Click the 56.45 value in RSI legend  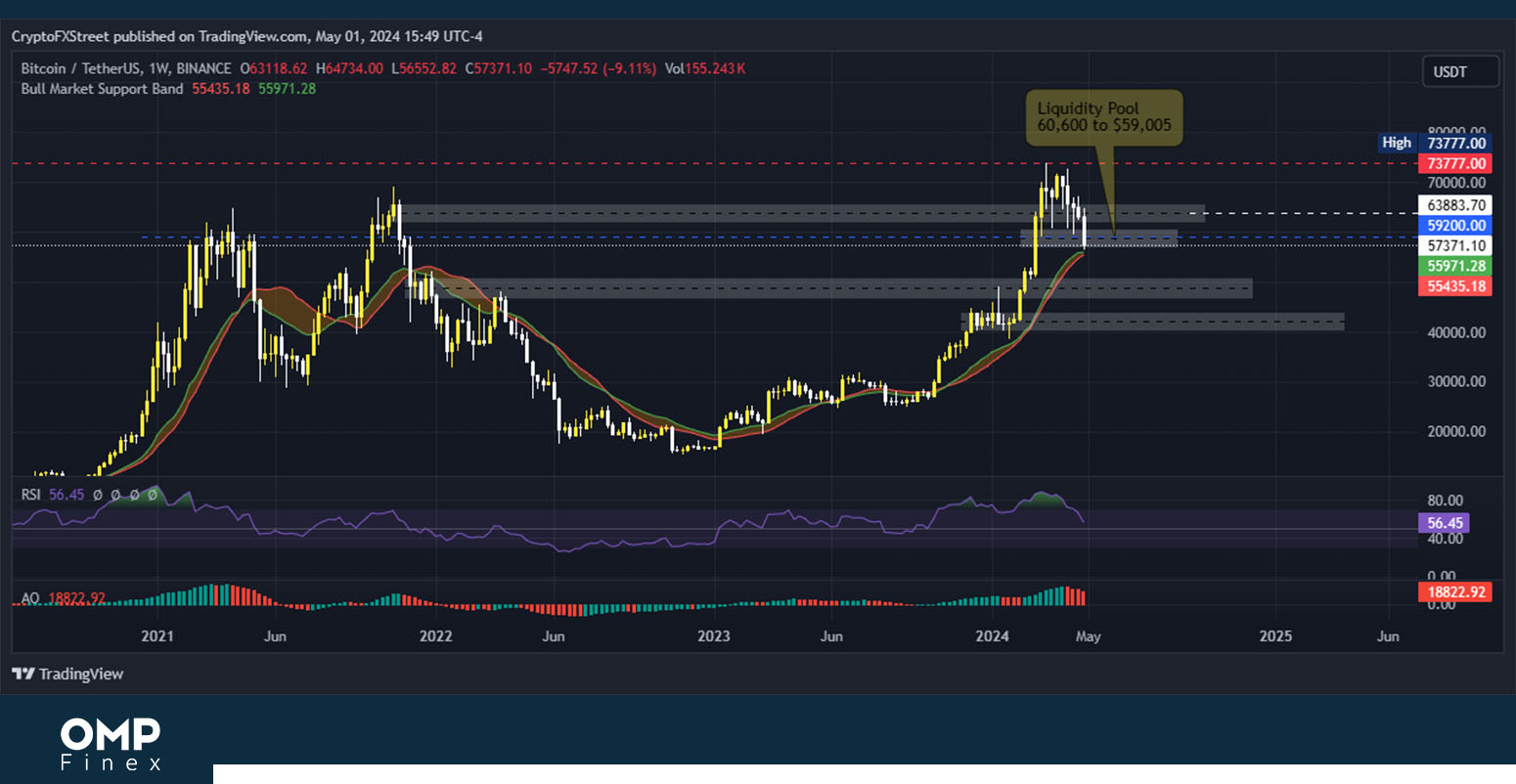point(67,495)
